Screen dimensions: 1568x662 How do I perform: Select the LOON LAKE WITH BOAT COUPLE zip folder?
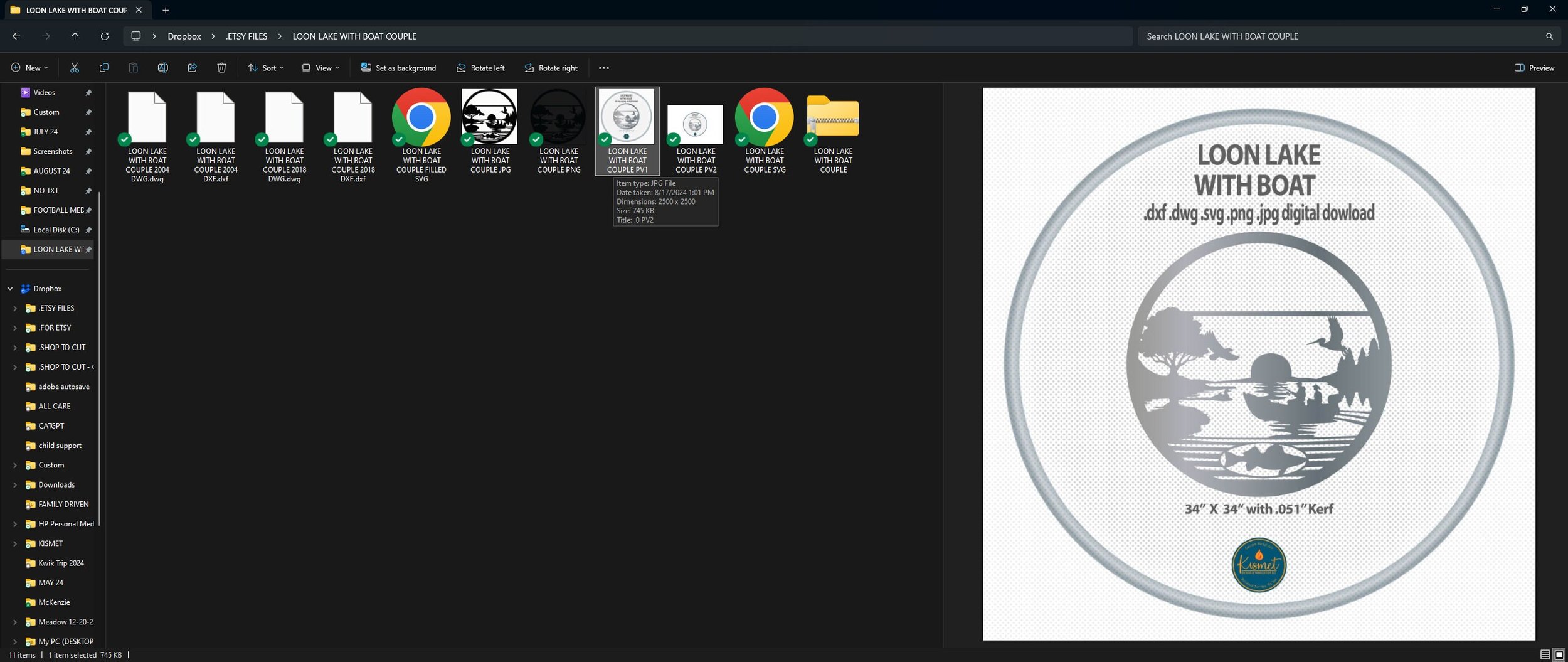[833, 131]
